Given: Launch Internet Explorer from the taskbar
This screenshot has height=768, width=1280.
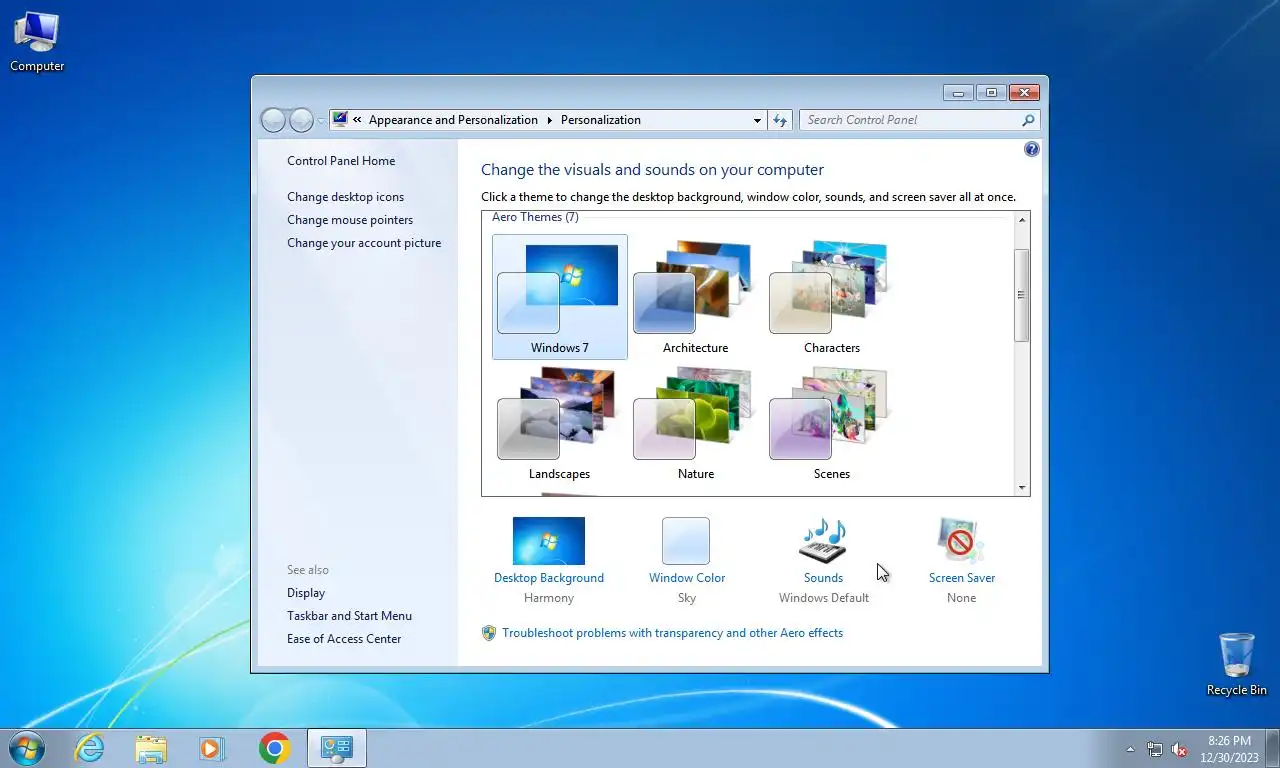Looking at the screenshot, I should 90,748.
